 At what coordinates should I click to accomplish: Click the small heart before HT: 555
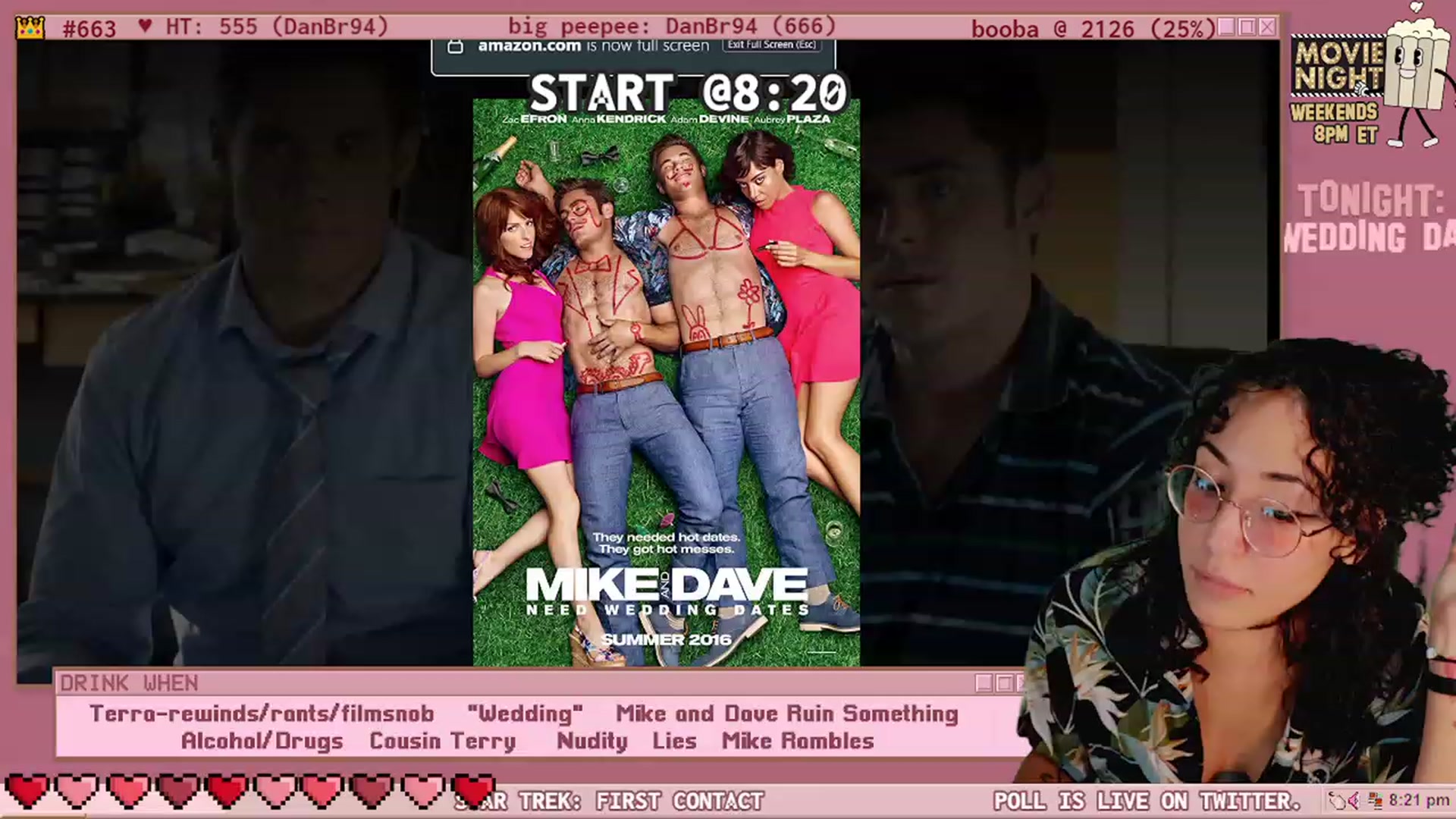coord(146,27)
